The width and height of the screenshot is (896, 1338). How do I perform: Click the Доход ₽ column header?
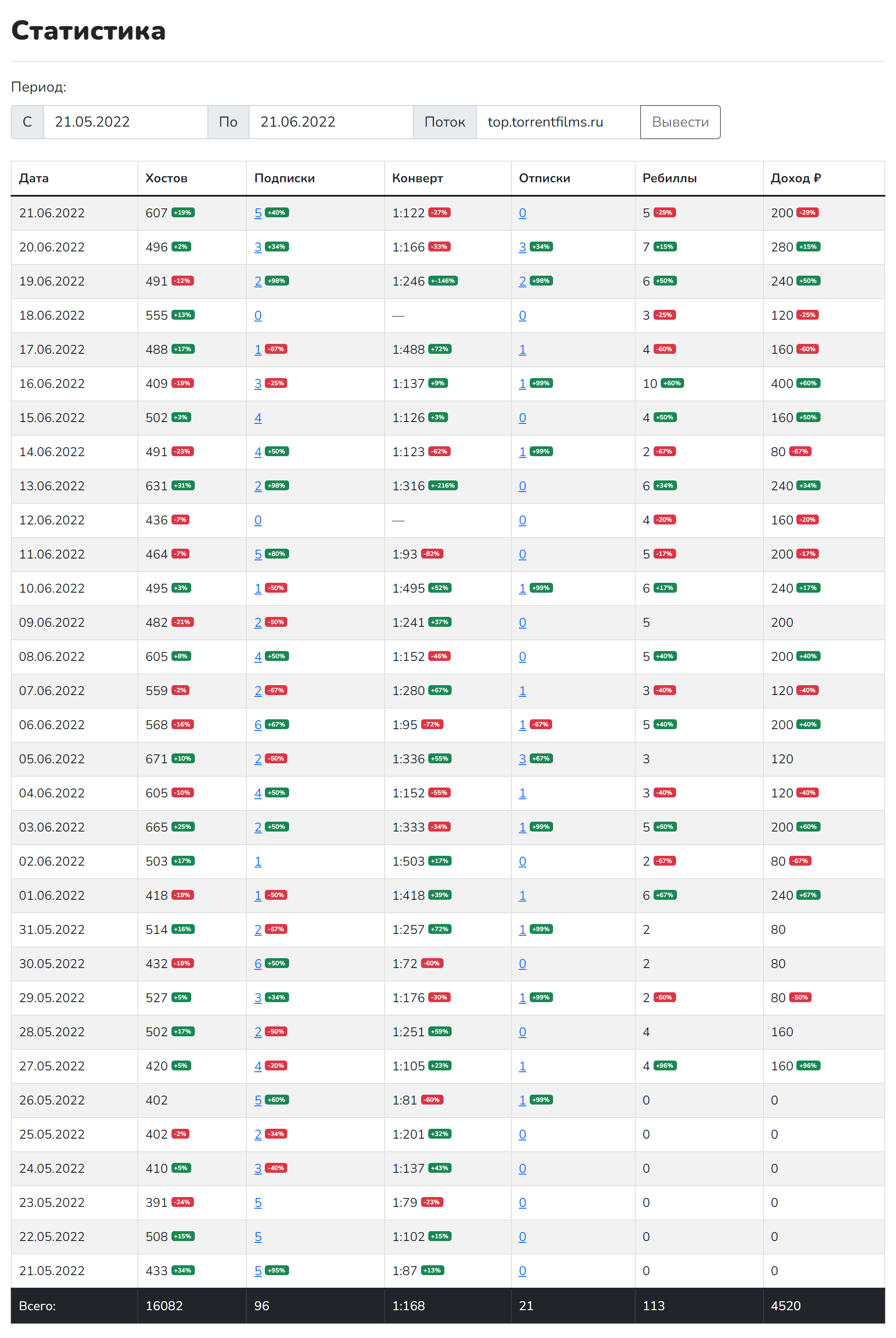[795, 178]
